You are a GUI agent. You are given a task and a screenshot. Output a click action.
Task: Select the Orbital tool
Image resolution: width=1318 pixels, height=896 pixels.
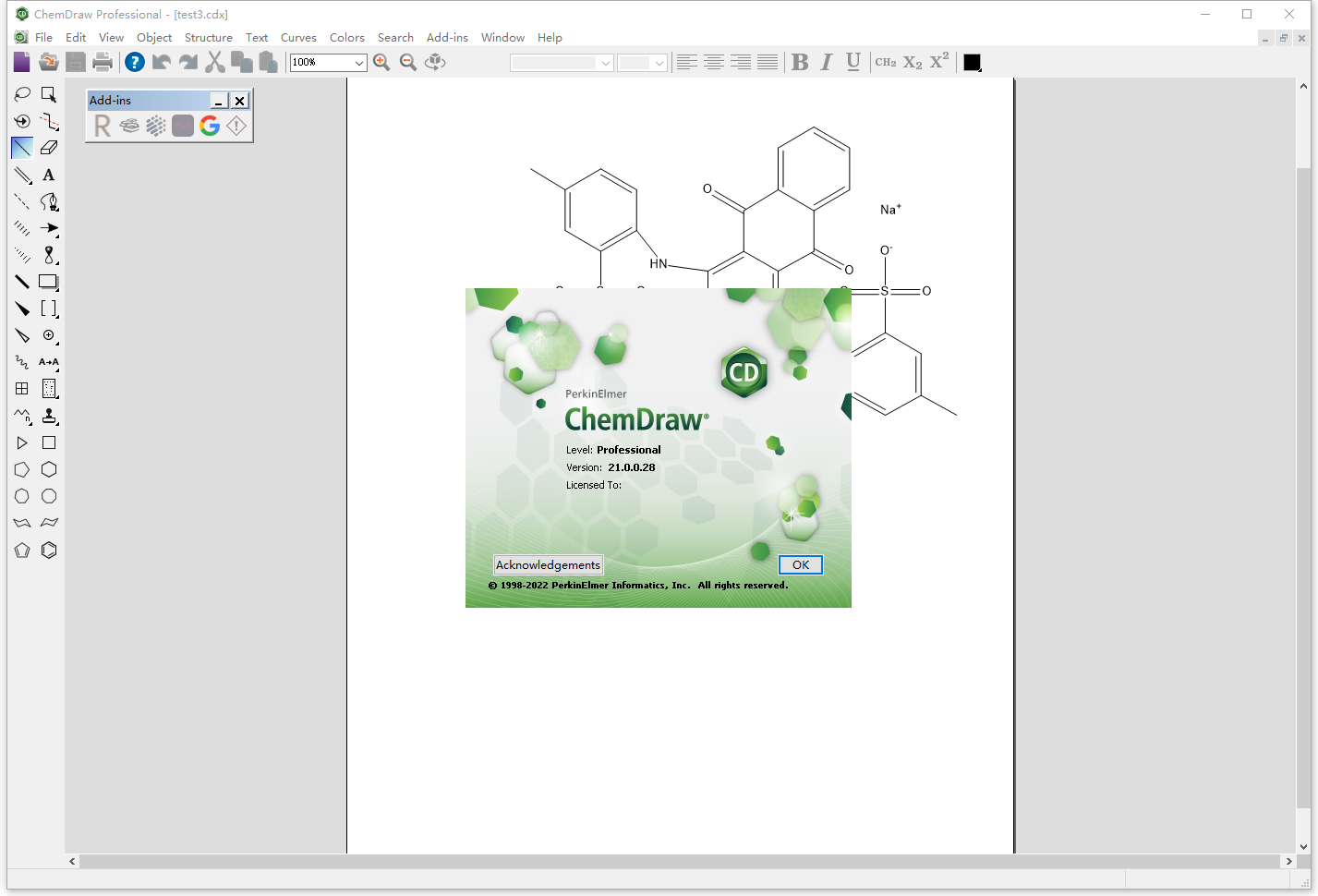[x=49, y=255]
